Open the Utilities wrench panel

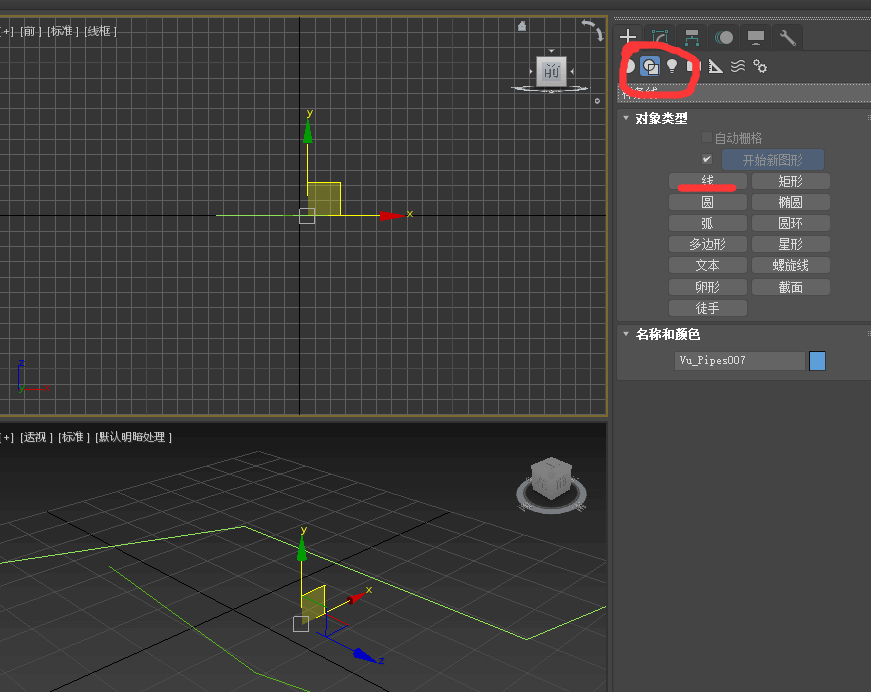pos(788,38)
